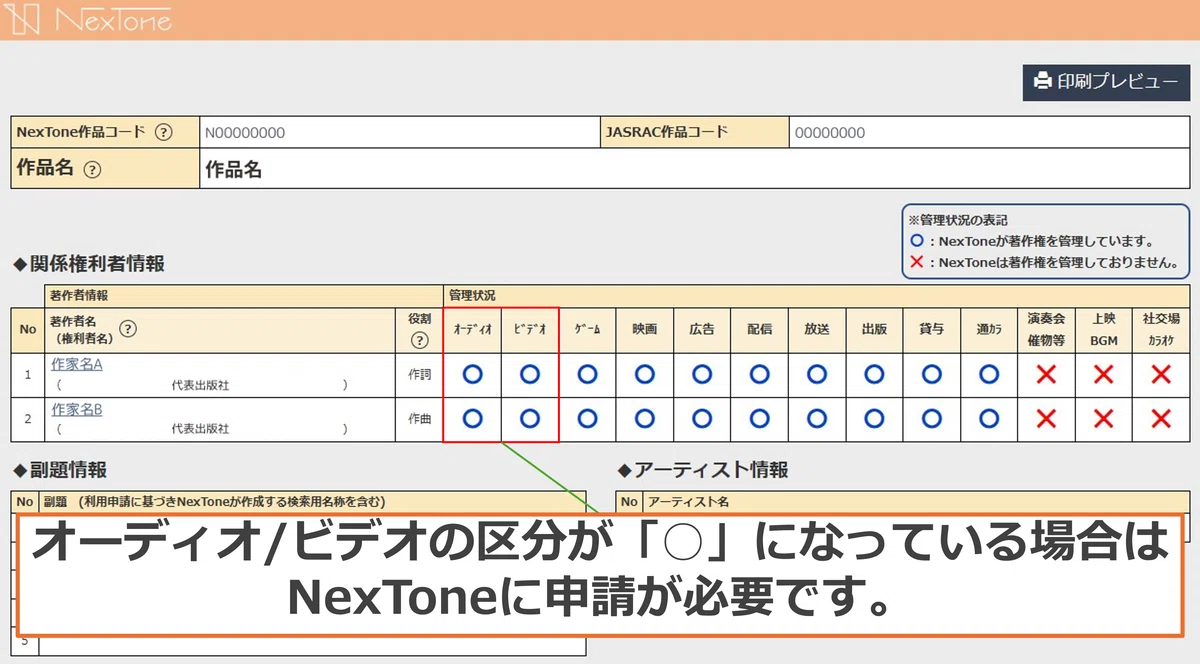Click the circle under ビデオ for 作家名B
1200x664 pixels.
coord(530,419)
